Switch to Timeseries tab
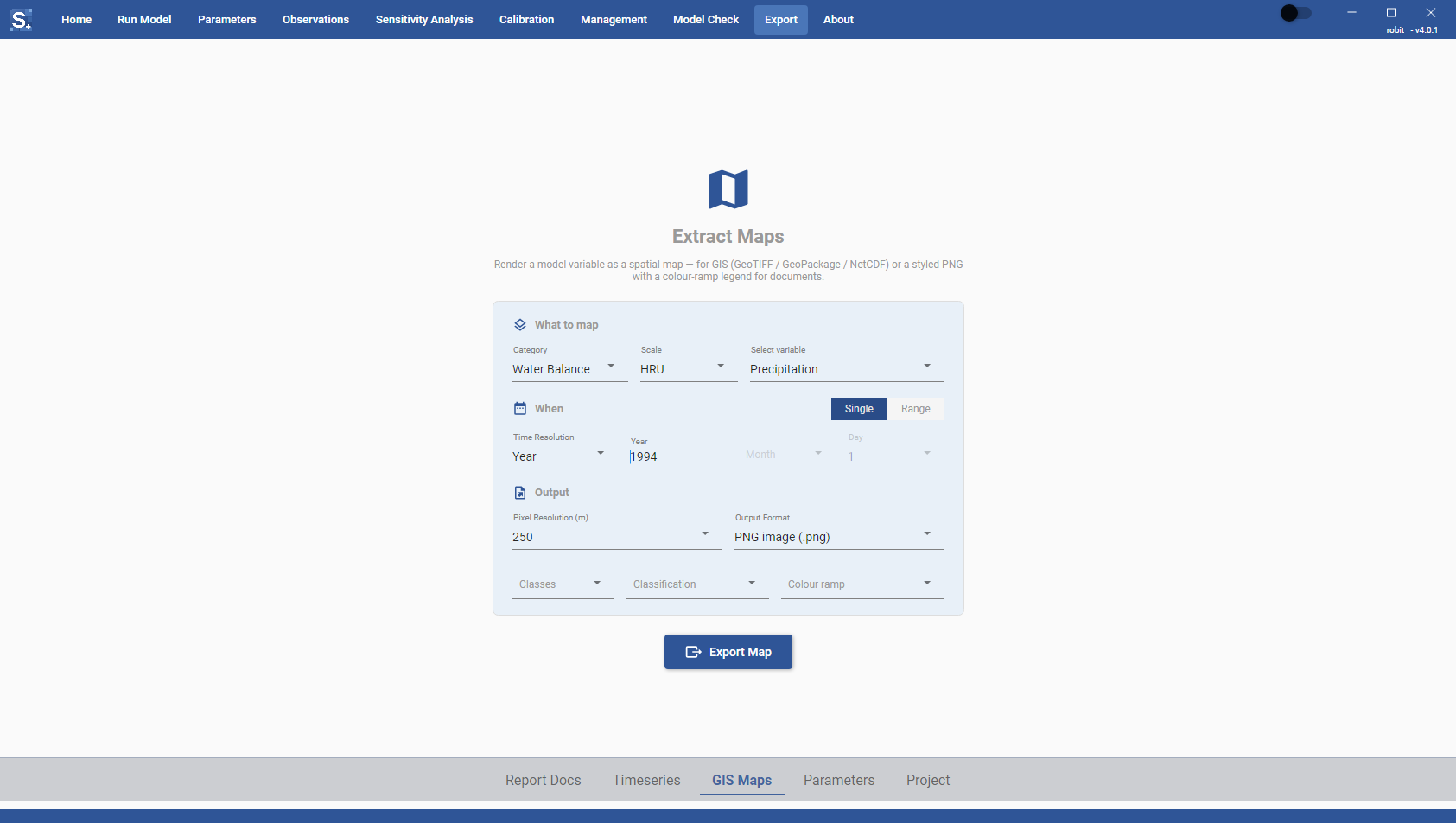The width and height of the screenshot is (1456, 823). [646, 780]
